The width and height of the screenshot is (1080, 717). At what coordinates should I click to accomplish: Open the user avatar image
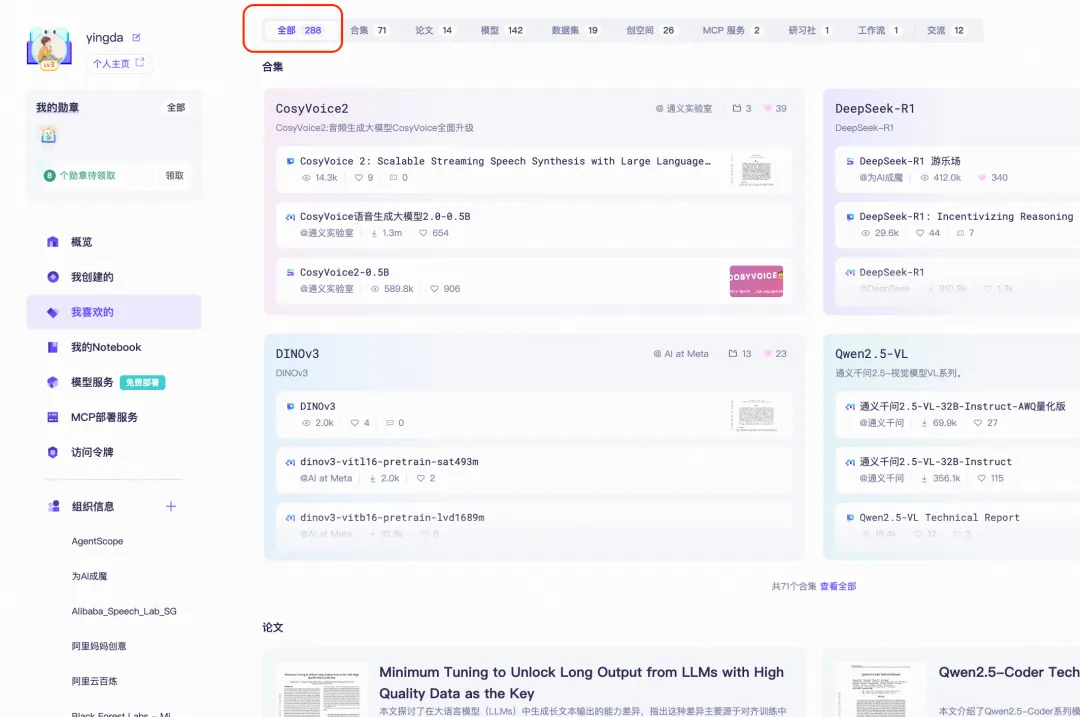point(49,49)
